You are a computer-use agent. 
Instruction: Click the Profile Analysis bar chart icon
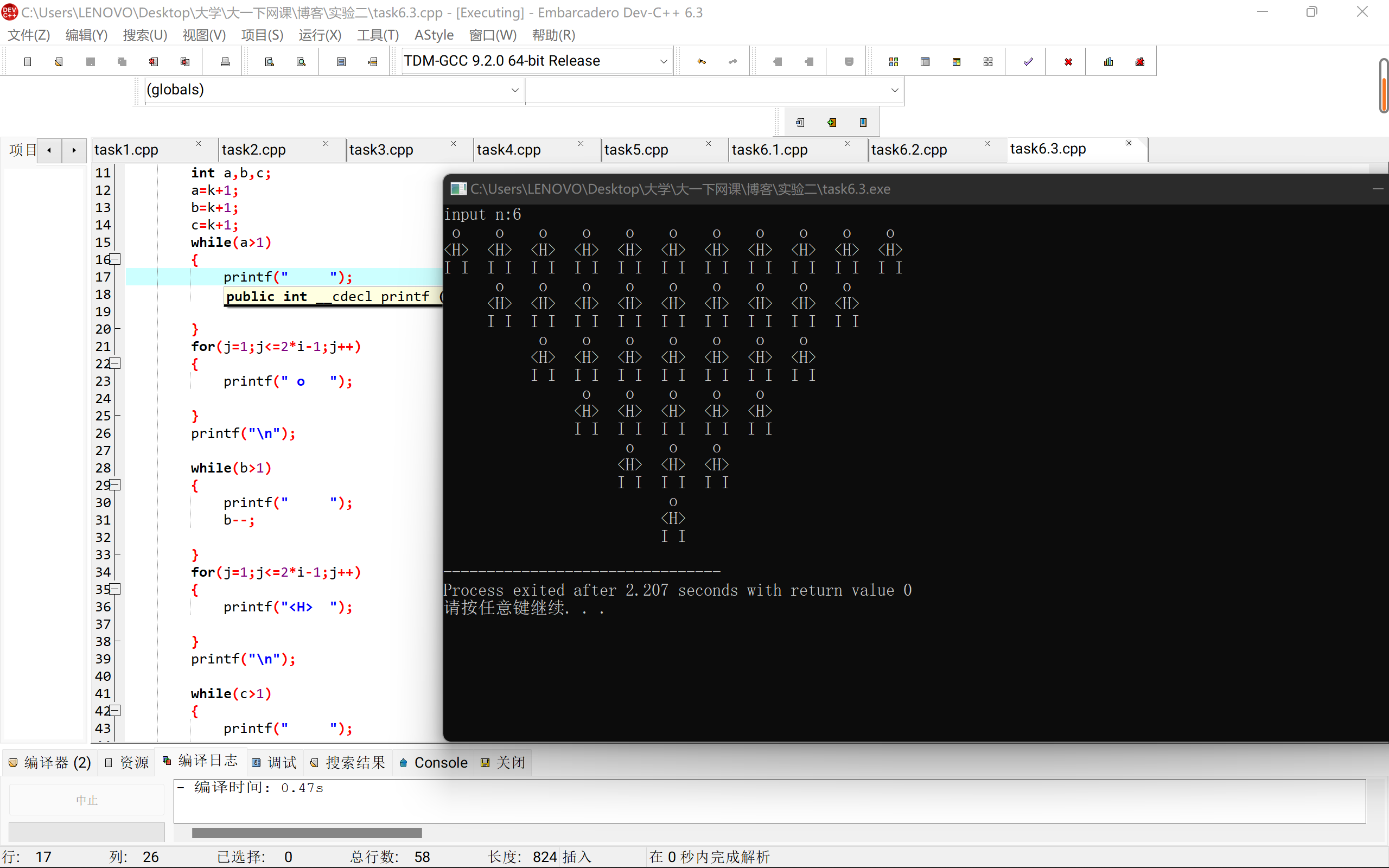1108,61
